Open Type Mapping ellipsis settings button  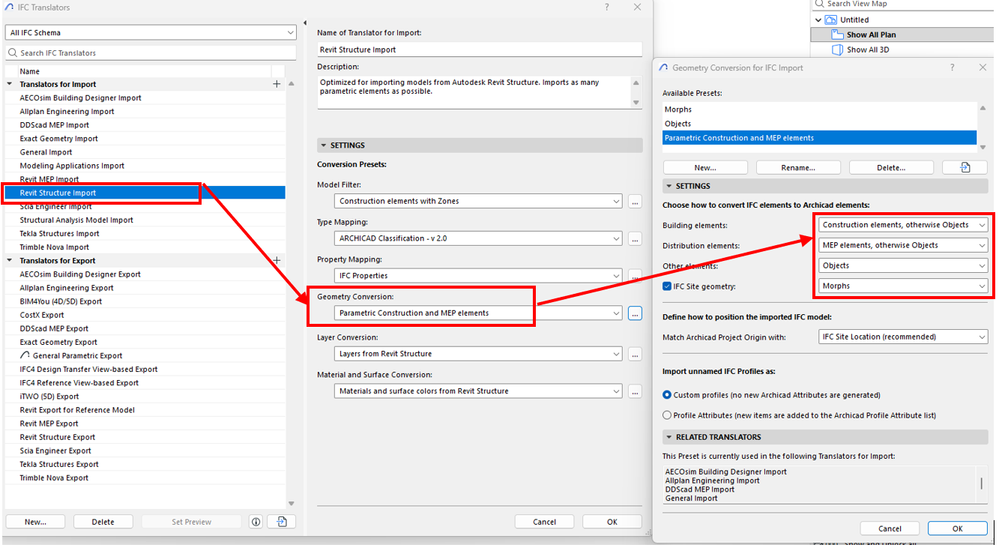tap(635, 239)
